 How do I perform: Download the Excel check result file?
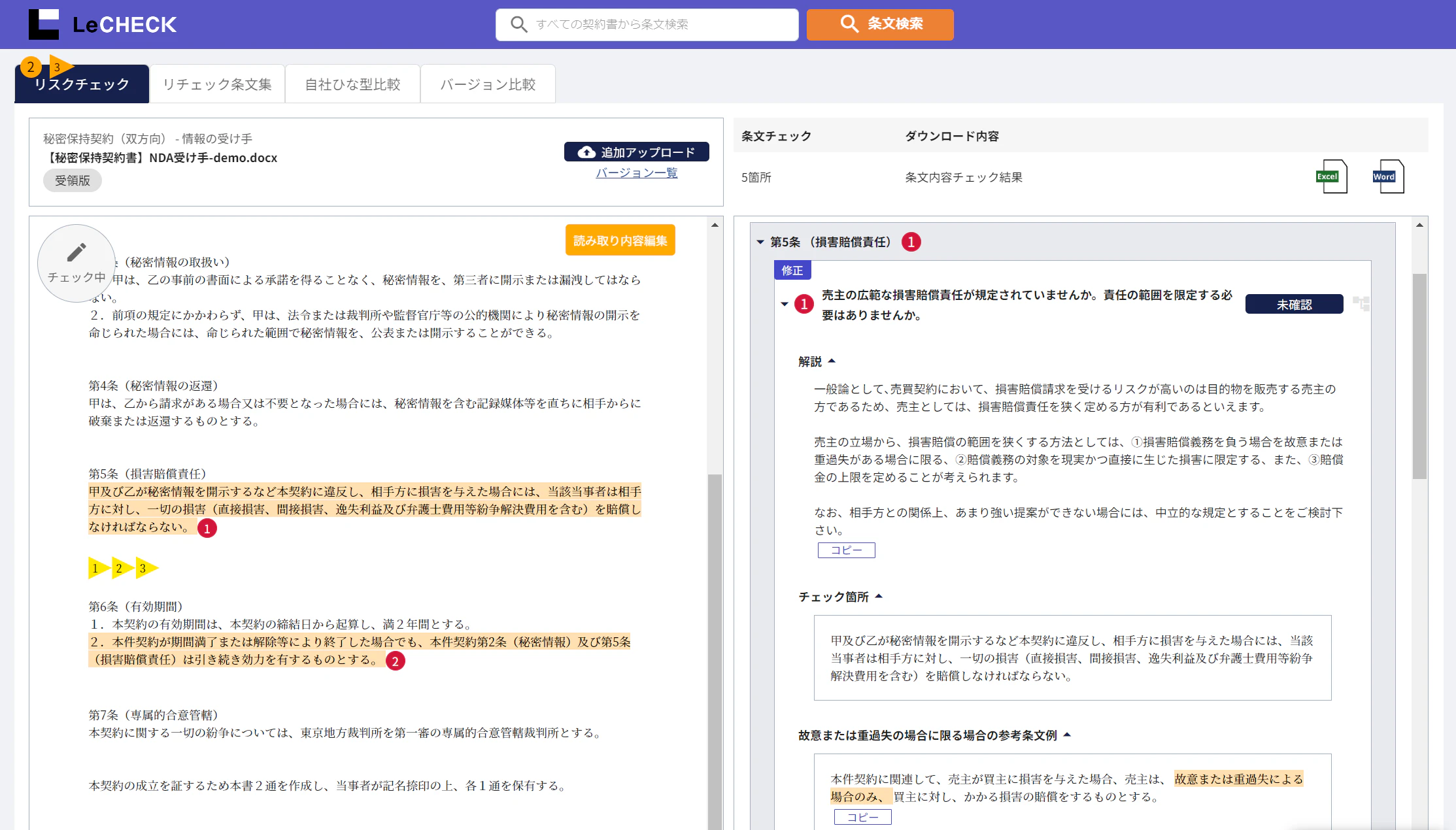1331,176
